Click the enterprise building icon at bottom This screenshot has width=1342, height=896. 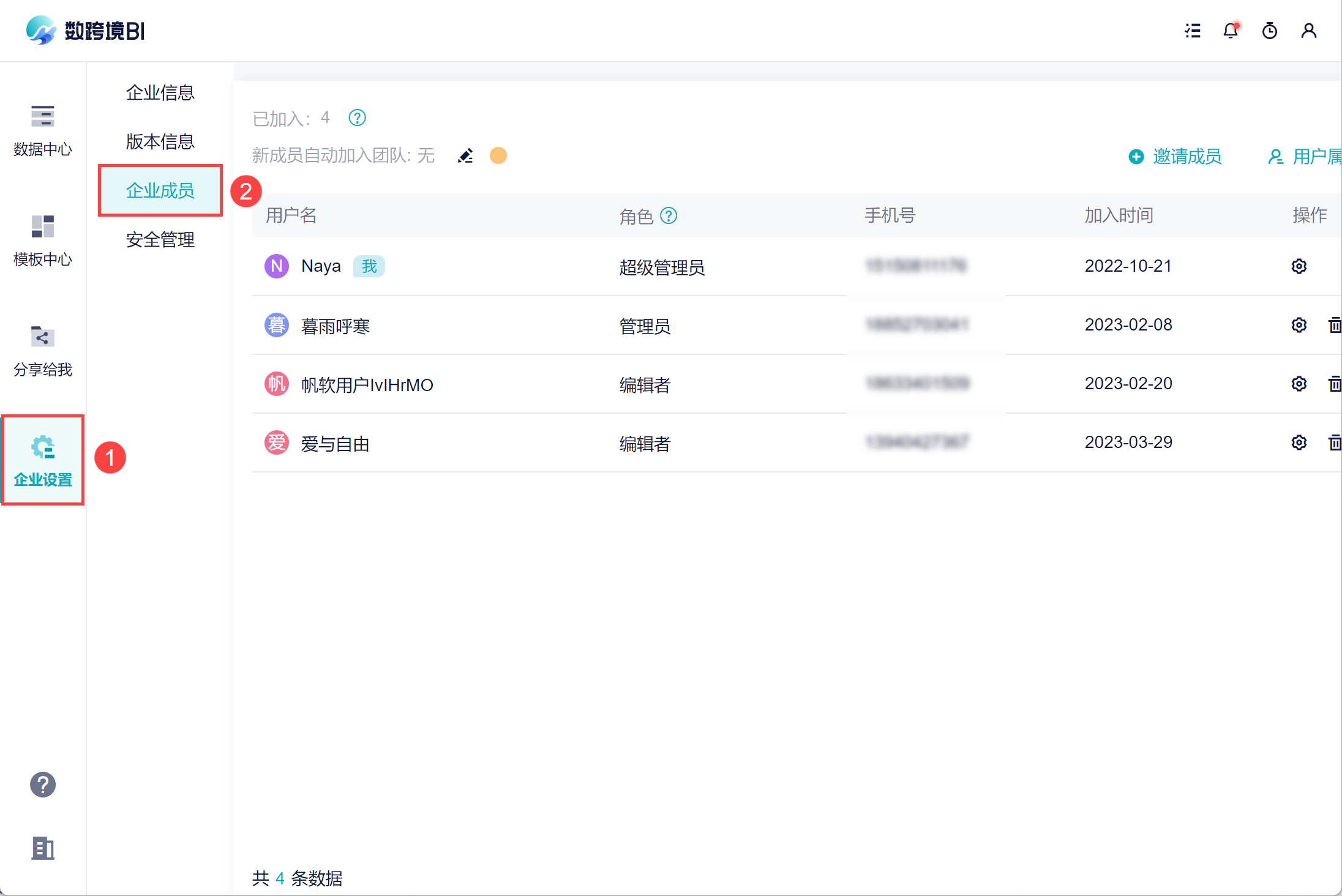tap(43, 848)
